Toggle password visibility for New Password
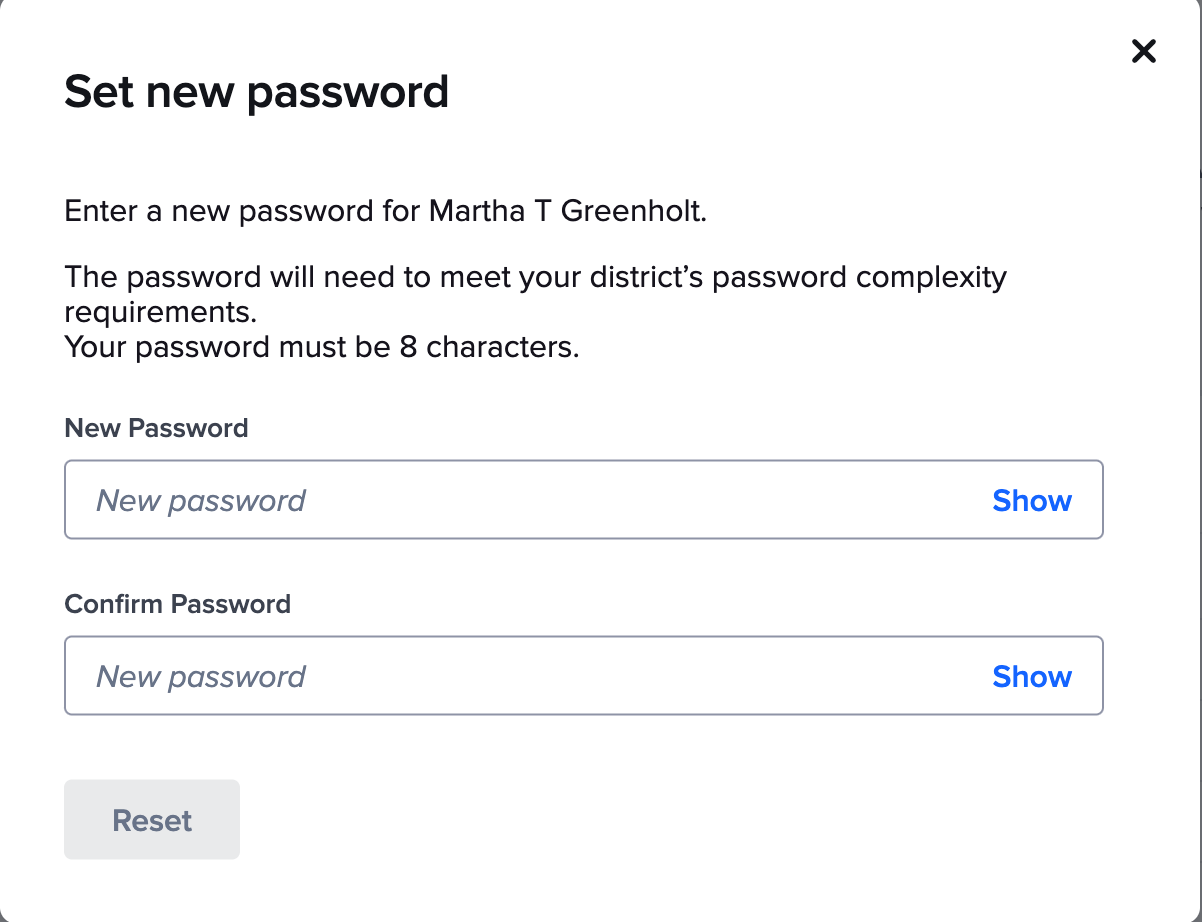 pyautogui.click(x=1031, y=500)
